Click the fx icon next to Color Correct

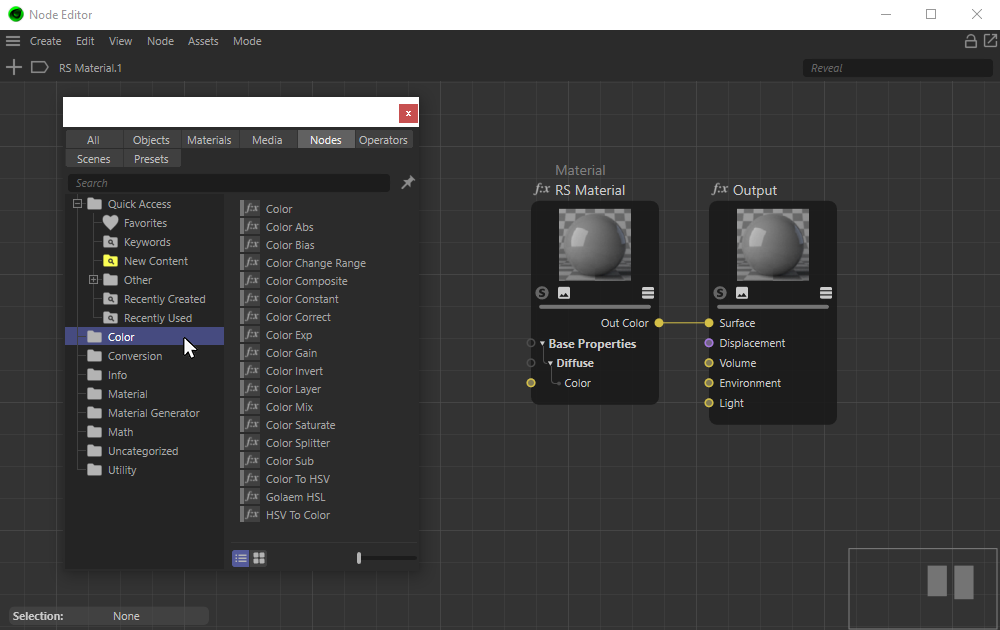tap(250, 317)
